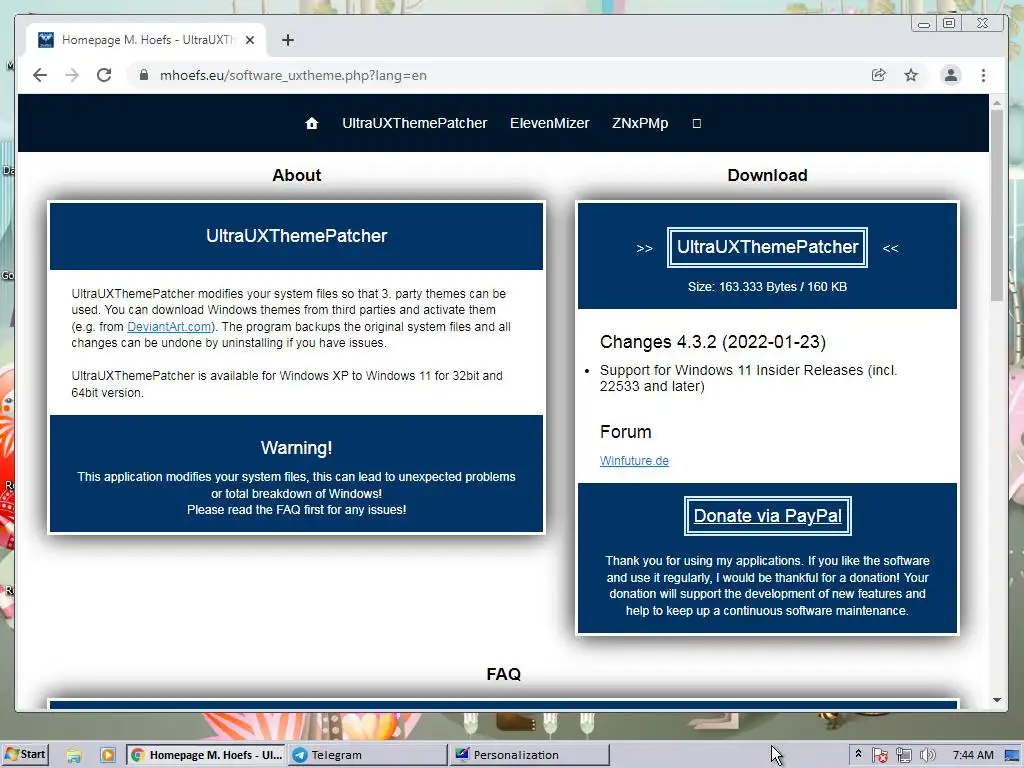Follow the DeviantArt.com link
The image size is (1024, 768).
point(169,327)
